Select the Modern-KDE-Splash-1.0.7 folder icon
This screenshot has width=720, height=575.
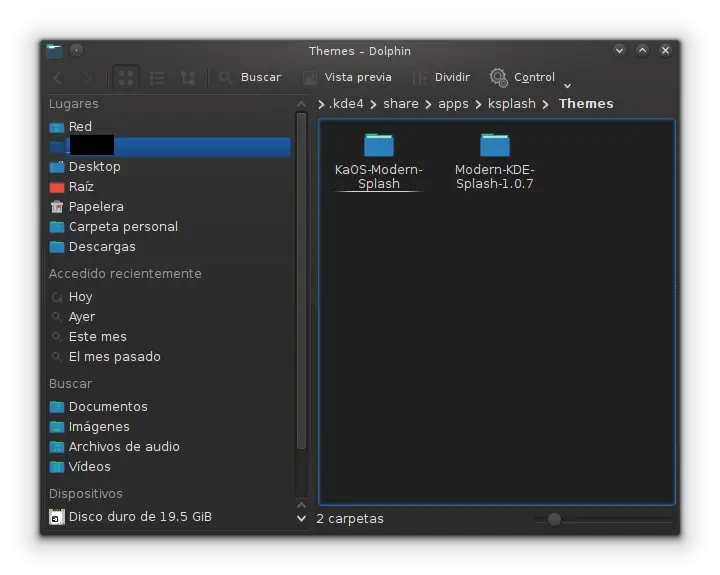click(x=495, y=145)
